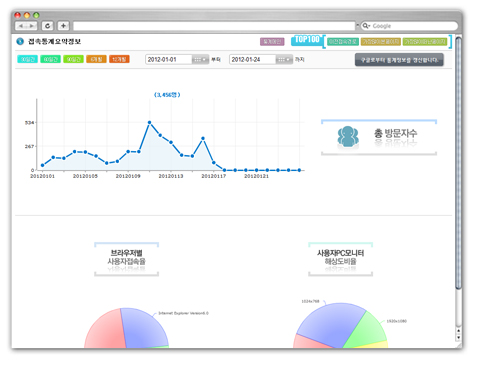
Task: Click the 총 방문자수 total visitors card
Action: (379, 137)
